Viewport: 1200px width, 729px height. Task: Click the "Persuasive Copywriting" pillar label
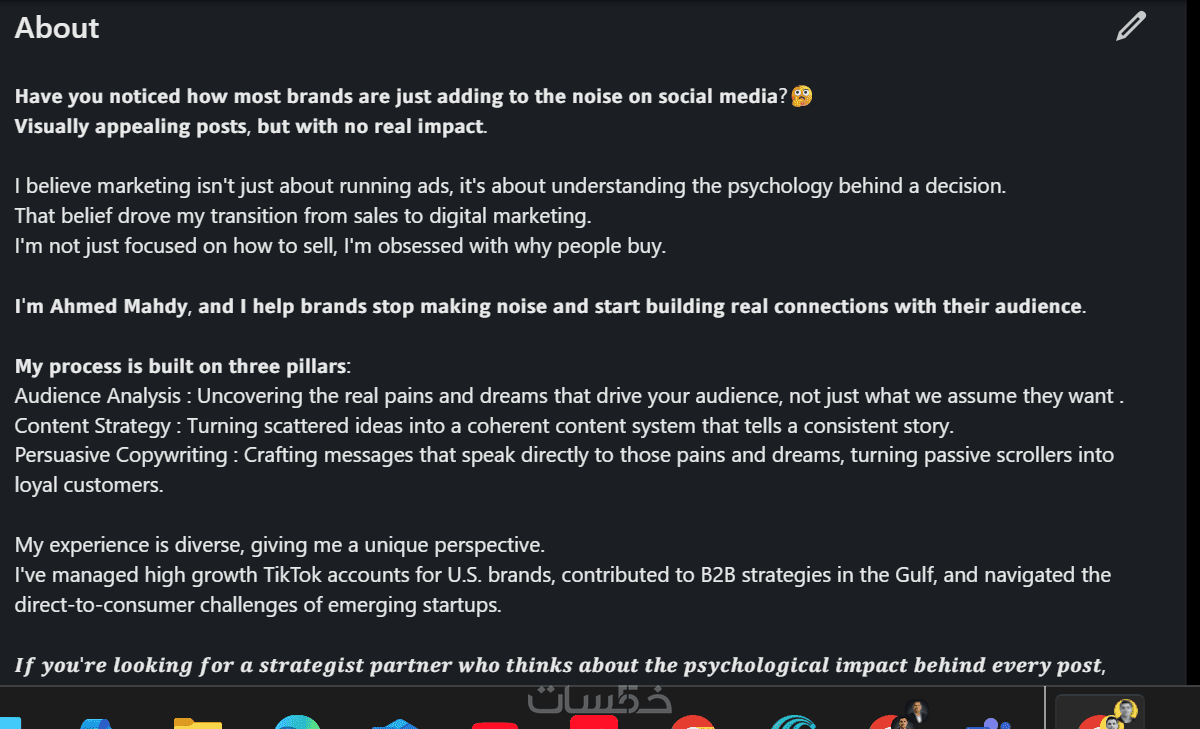(x=119, y=456)
